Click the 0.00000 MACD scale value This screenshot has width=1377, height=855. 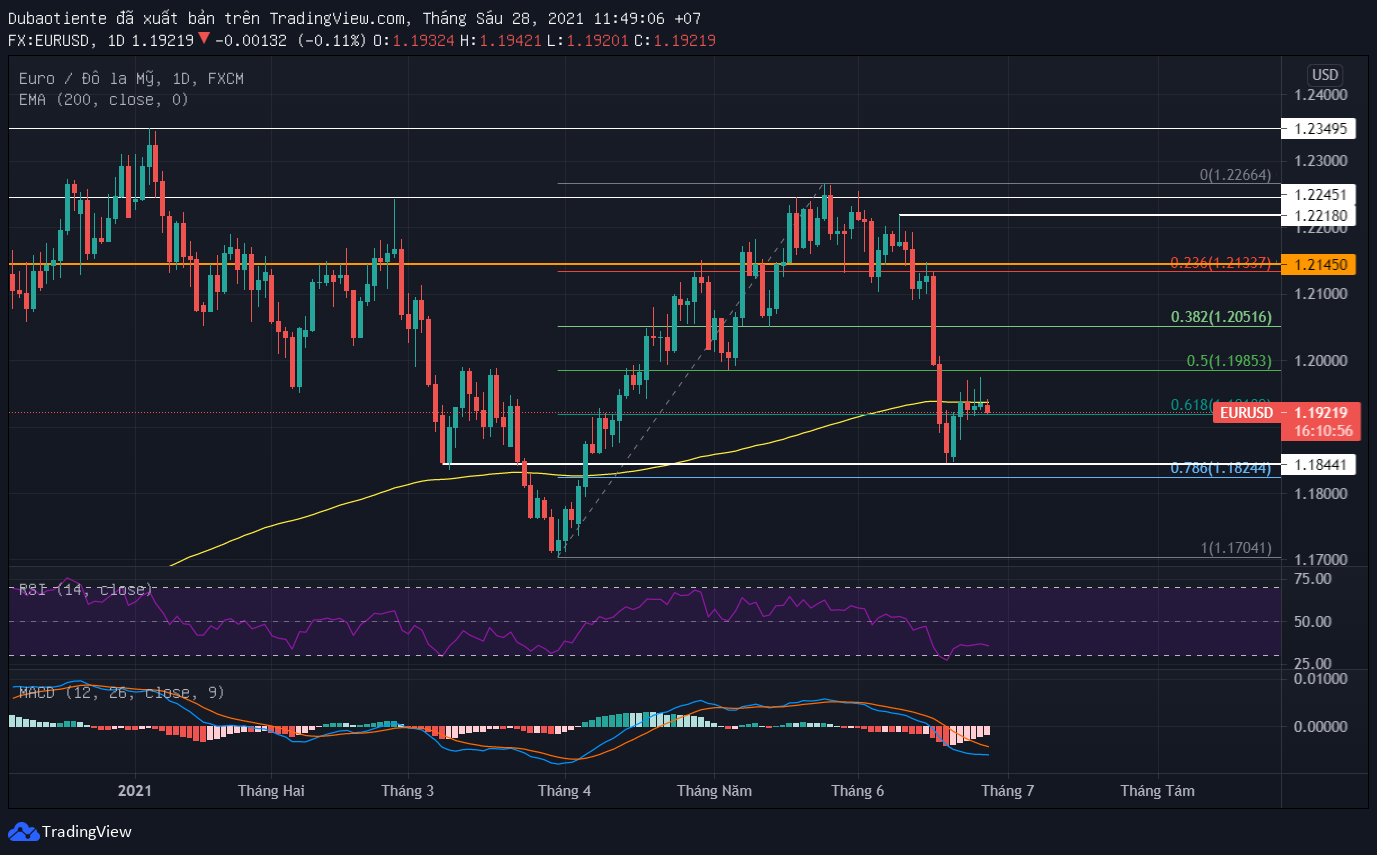pyautogui.click(x=1321, y=726)
